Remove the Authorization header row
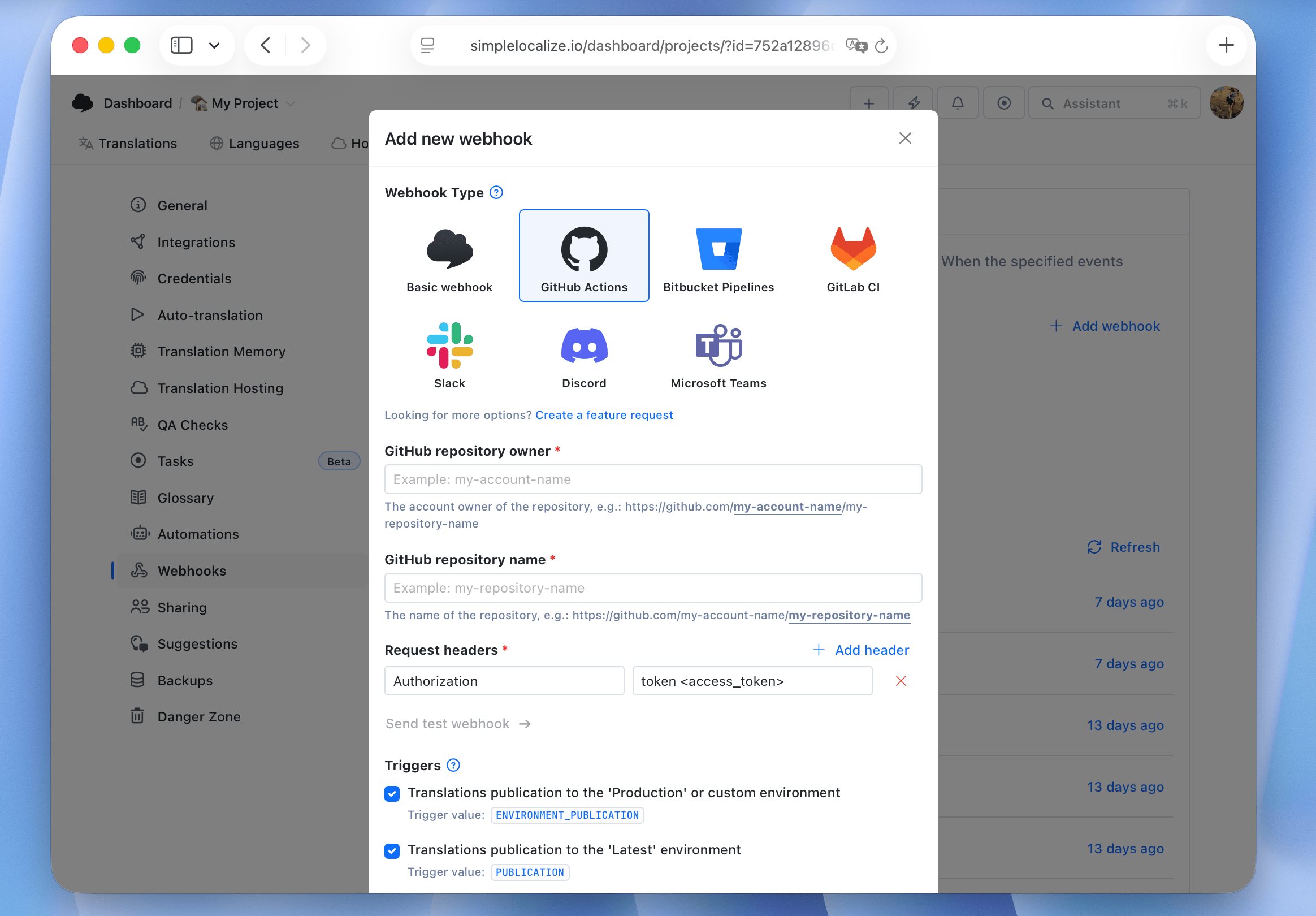The width and height of the screenshot is (1316, 916). click(x=901, y=681)
